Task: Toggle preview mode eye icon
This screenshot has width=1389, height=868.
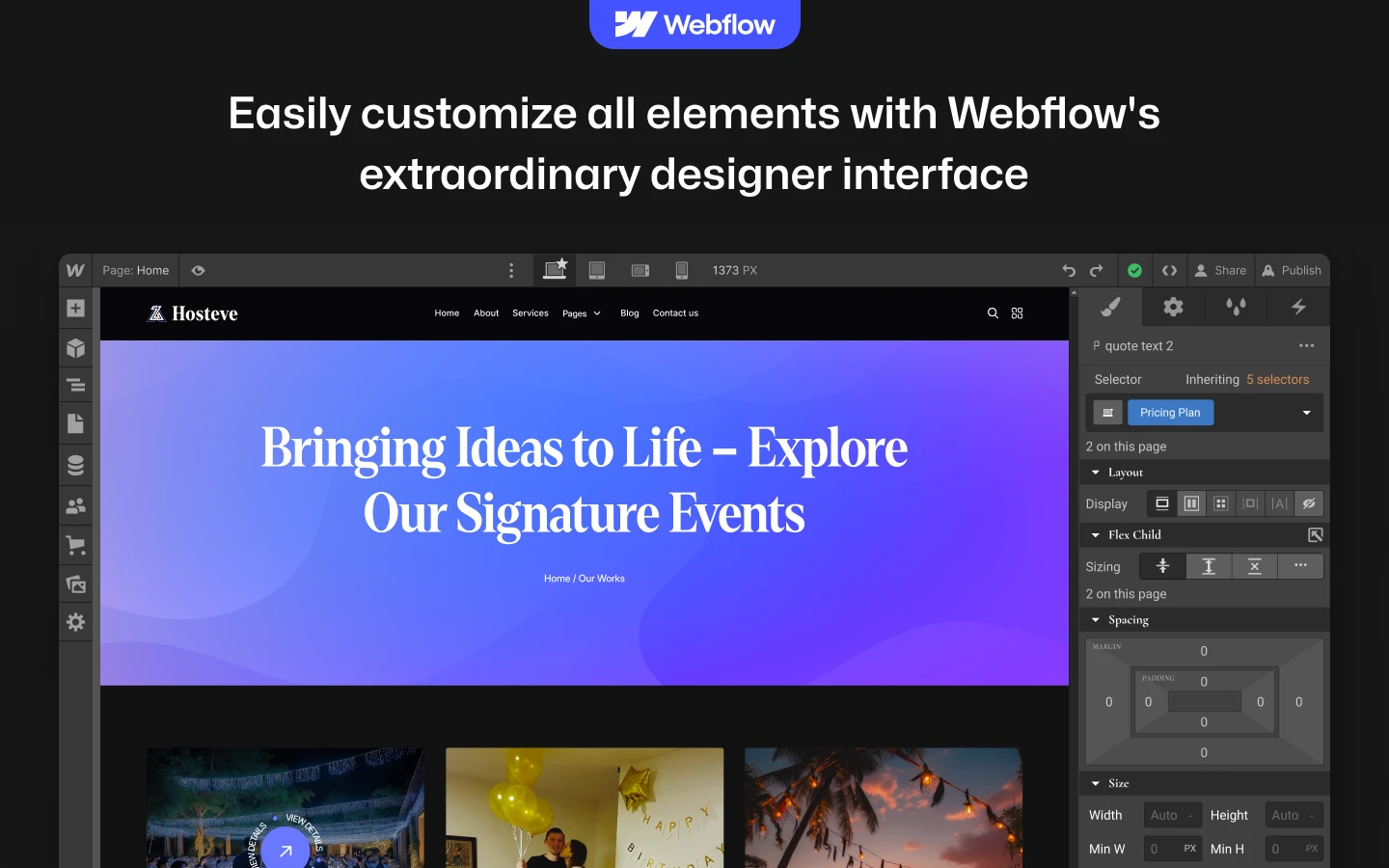Action: tap(198, 271)
